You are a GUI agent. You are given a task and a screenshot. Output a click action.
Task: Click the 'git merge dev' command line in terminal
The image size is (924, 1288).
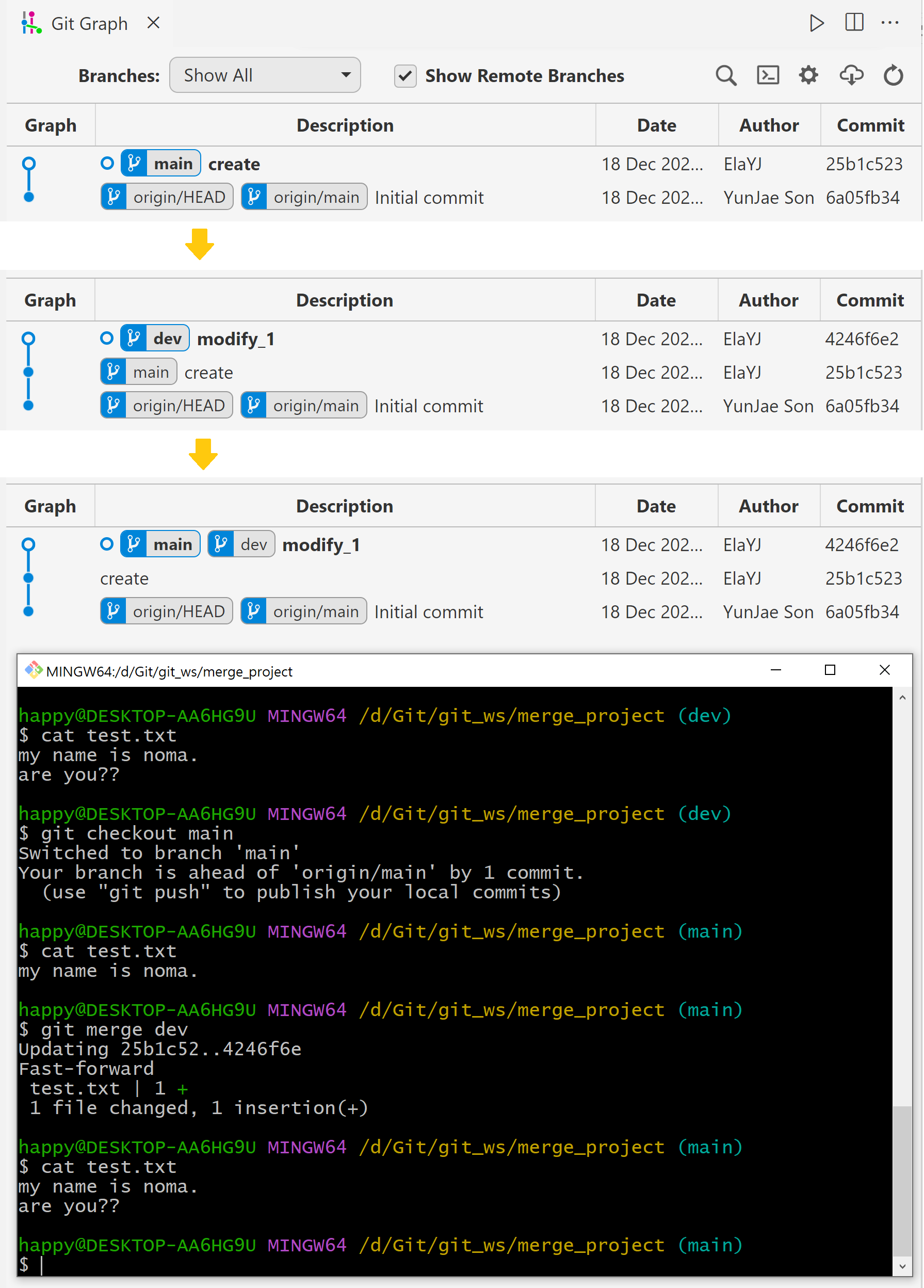tap(103, 1029)
